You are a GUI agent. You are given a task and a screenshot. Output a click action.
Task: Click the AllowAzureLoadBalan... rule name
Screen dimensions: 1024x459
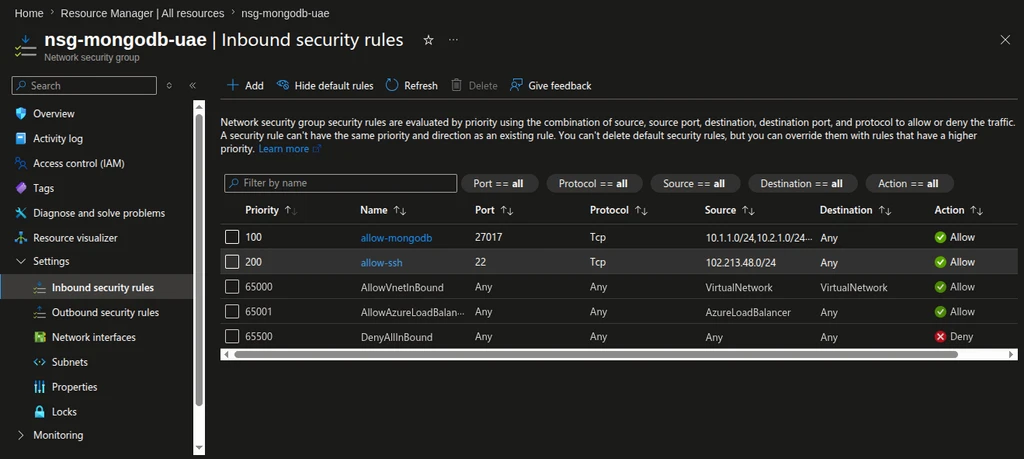click(413, 312)
